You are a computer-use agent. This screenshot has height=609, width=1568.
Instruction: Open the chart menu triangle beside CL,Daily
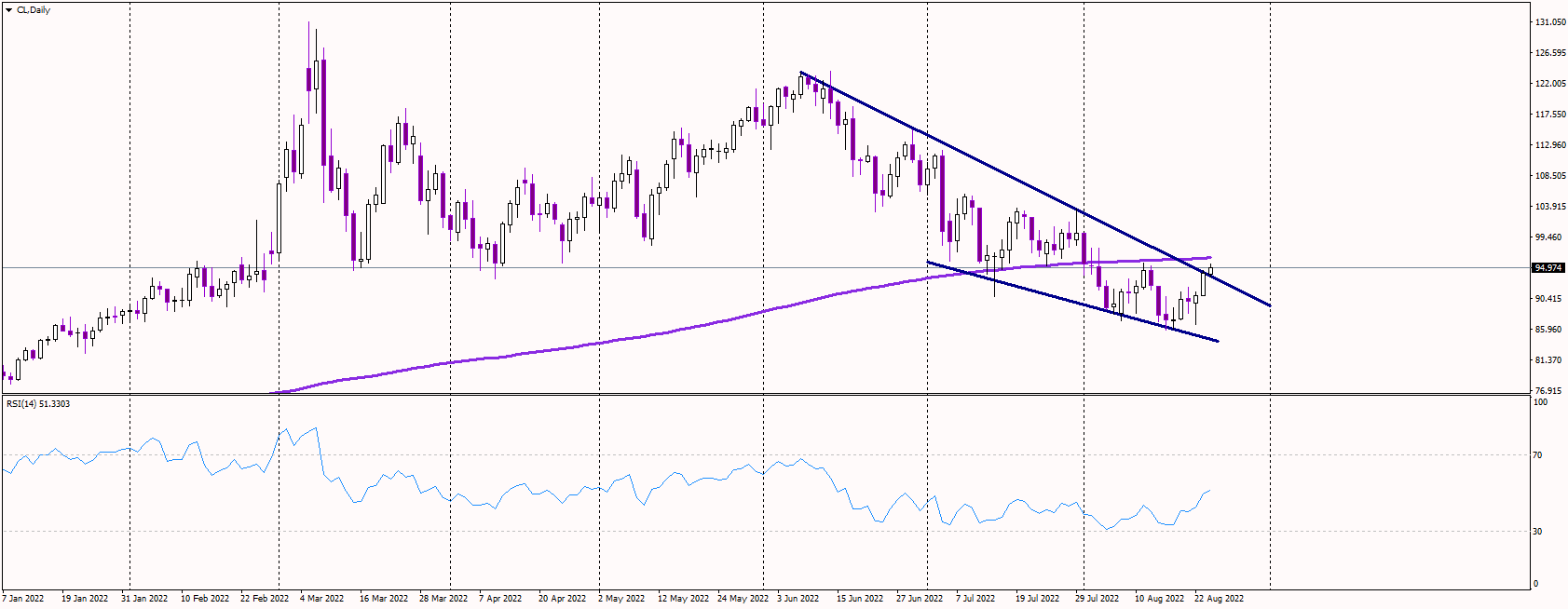pos(8,10)
